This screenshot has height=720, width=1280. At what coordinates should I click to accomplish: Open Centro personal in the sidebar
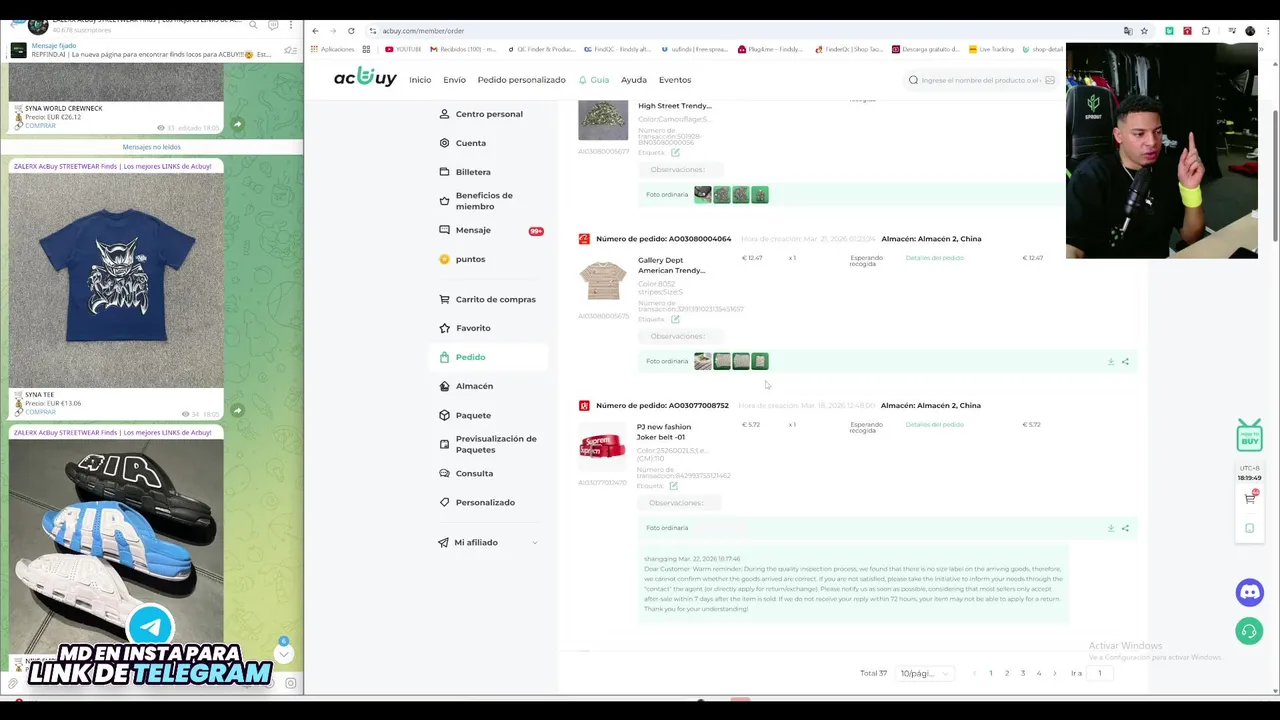pos(489,114)
